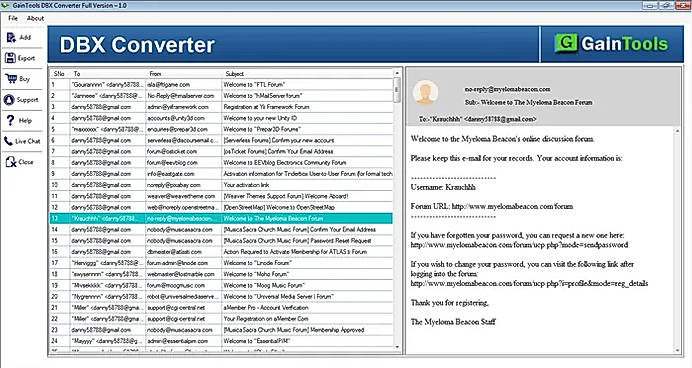Select Musica Sacra Confirm Your Email row
Viewport: 692px width, 368px height.
coord(221,229)
